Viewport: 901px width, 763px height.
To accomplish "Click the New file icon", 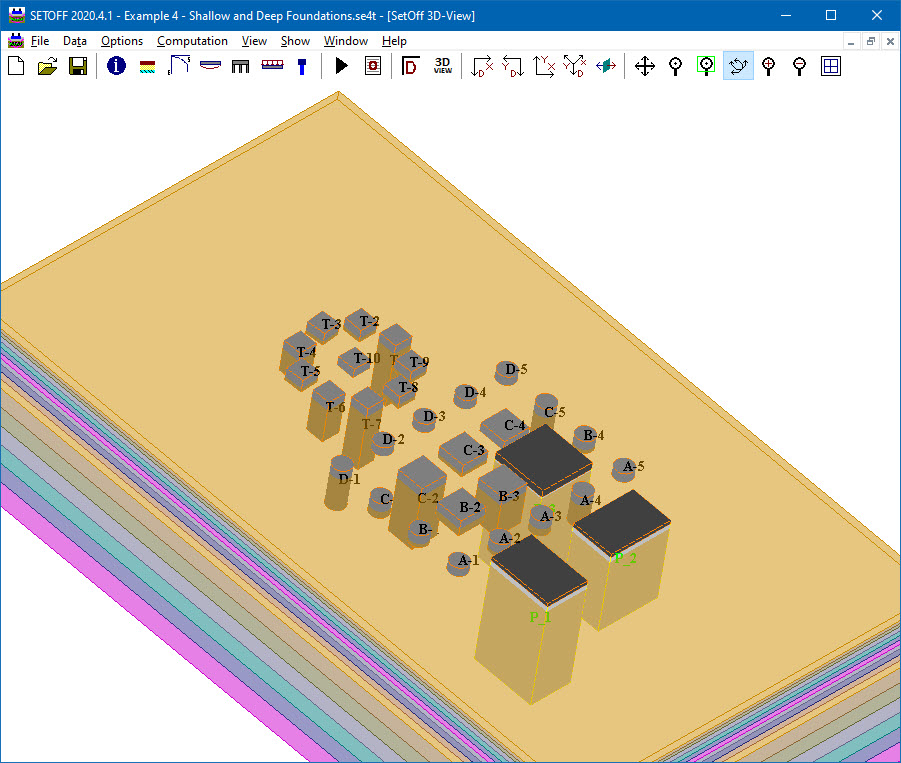I will coord(16,67).
